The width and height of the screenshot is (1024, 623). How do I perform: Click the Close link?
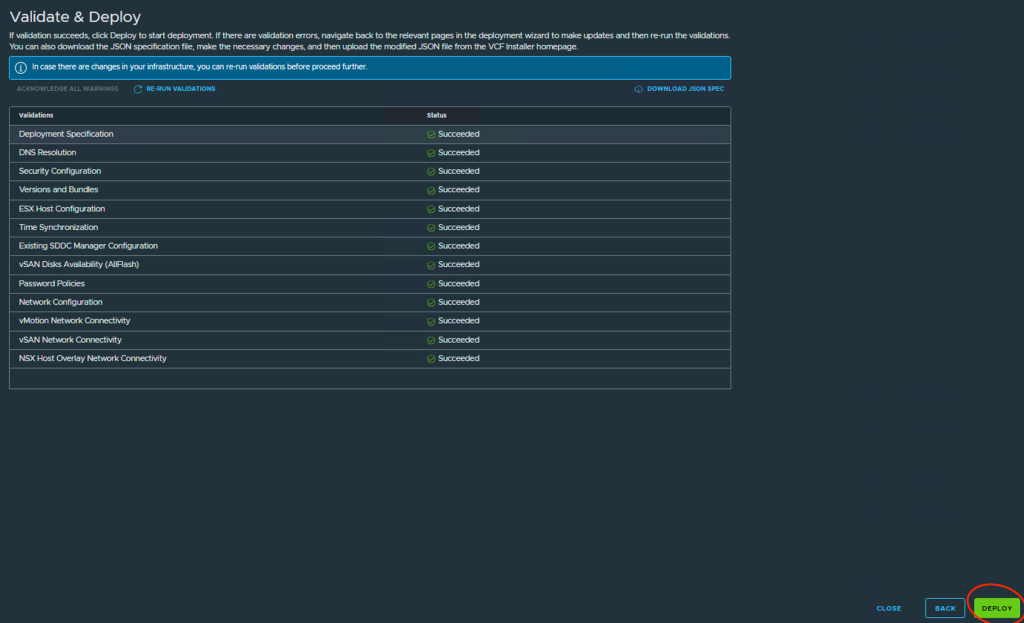coord(888,608)
